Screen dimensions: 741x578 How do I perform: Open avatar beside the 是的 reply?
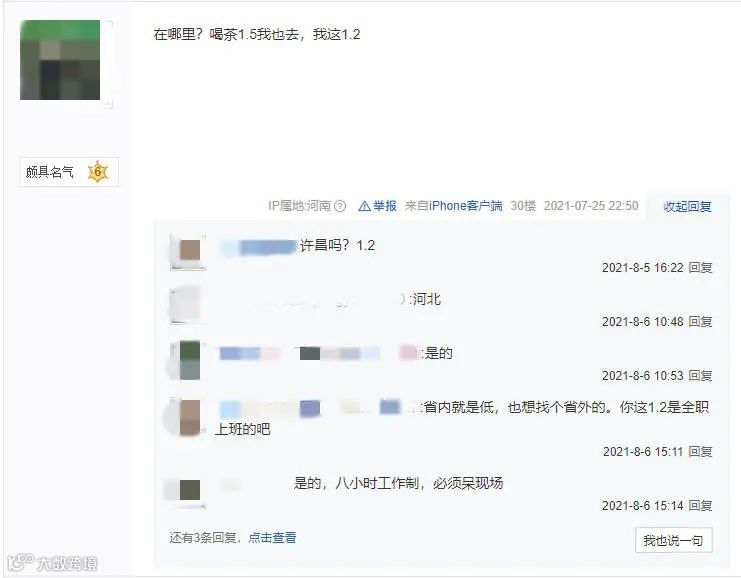(x=190, y=360)
